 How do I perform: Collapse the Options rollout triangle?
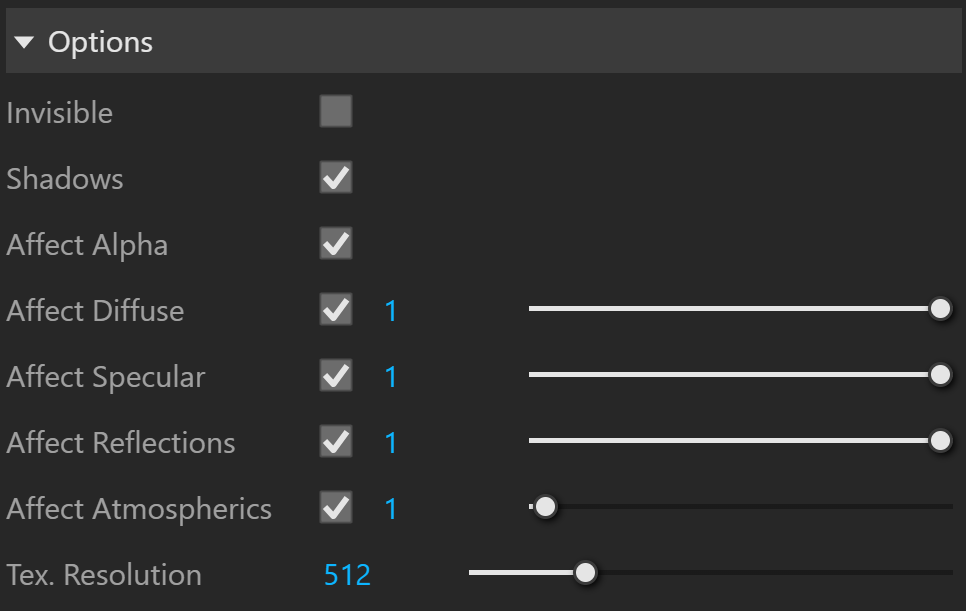click(24, 42)
